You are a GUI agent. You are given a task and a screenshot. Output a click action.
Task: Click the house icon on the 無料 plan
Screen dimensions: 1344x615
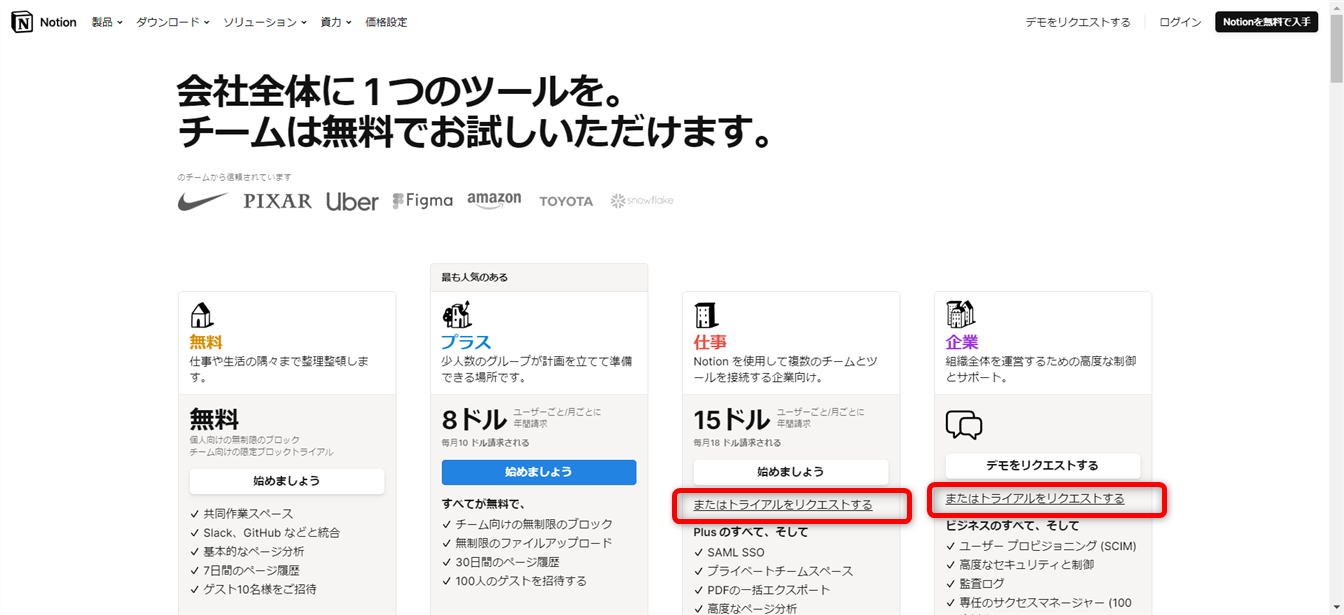coord(202,316)
